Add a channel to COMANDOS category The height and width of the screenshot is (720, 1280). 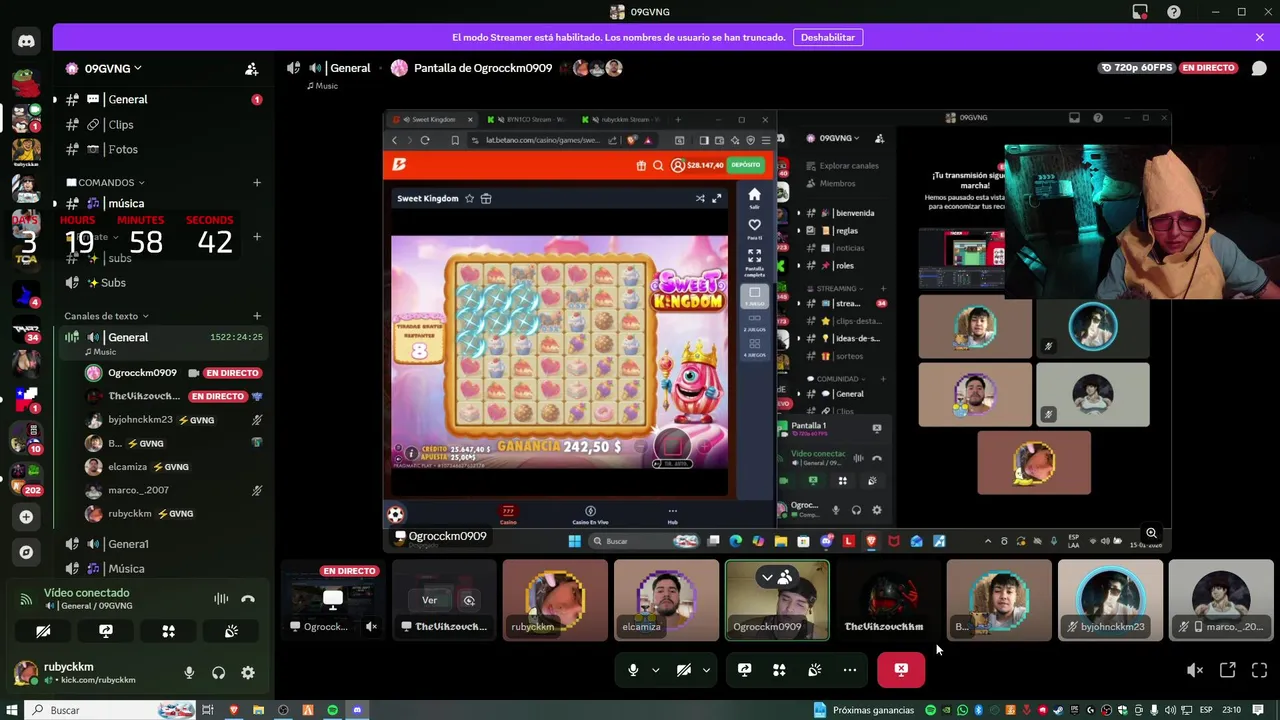[257, 183]
